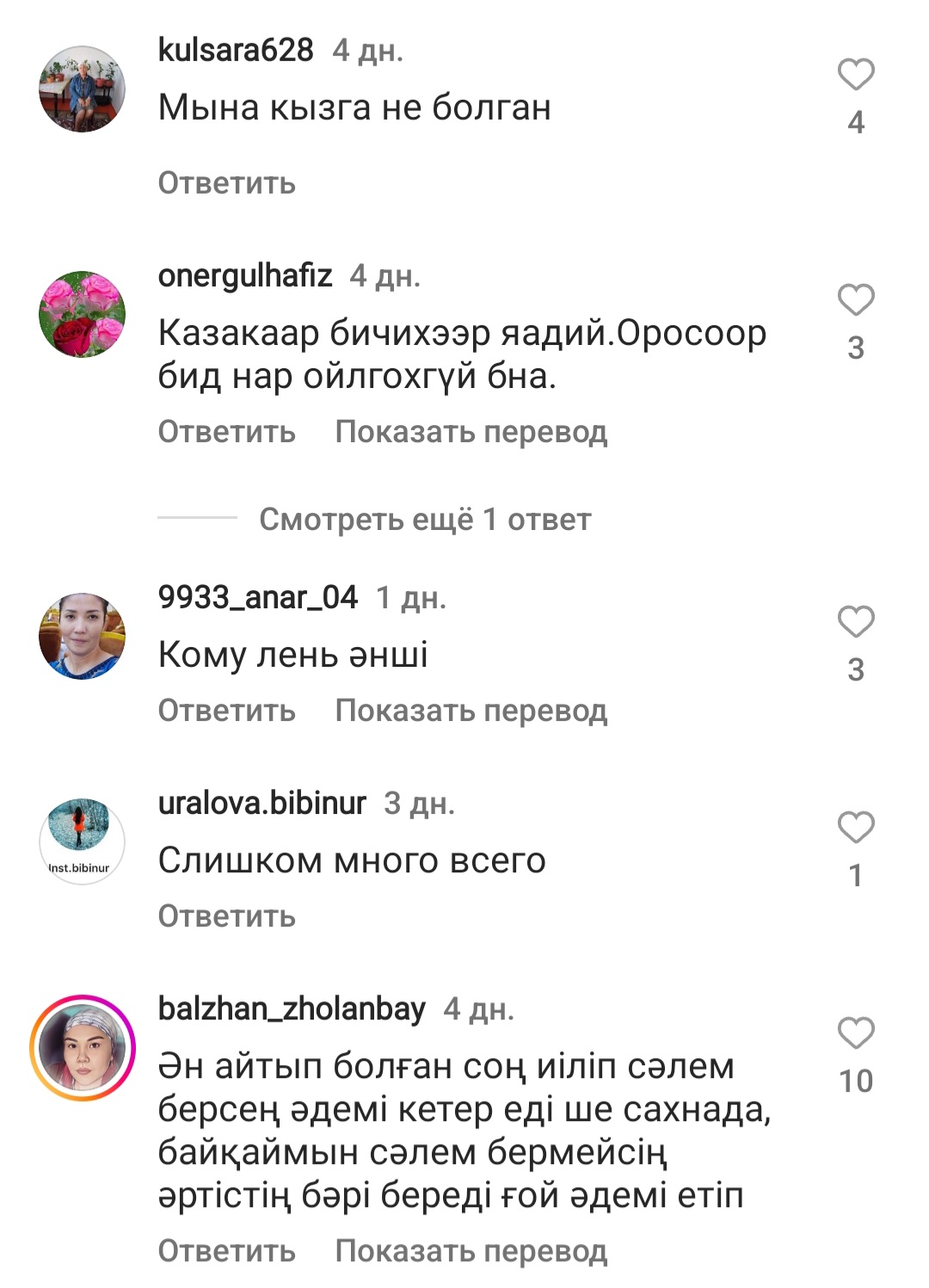View balzhan_zholanbay's story ring avatar
929x1288 pixels.
coord(83,1048)
